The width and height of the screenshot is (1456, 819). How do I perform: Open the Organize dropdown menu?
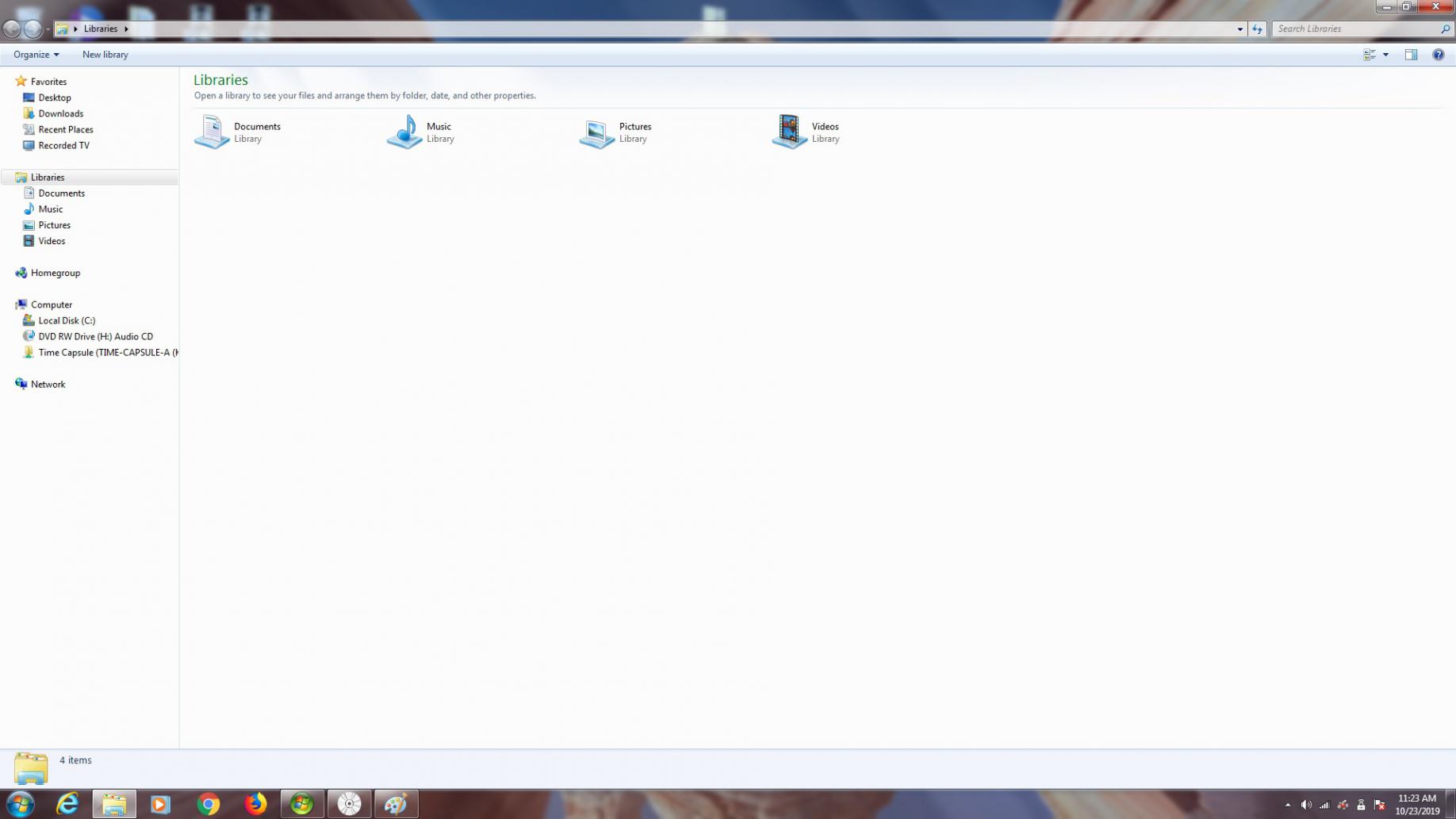tap(36, 55)
